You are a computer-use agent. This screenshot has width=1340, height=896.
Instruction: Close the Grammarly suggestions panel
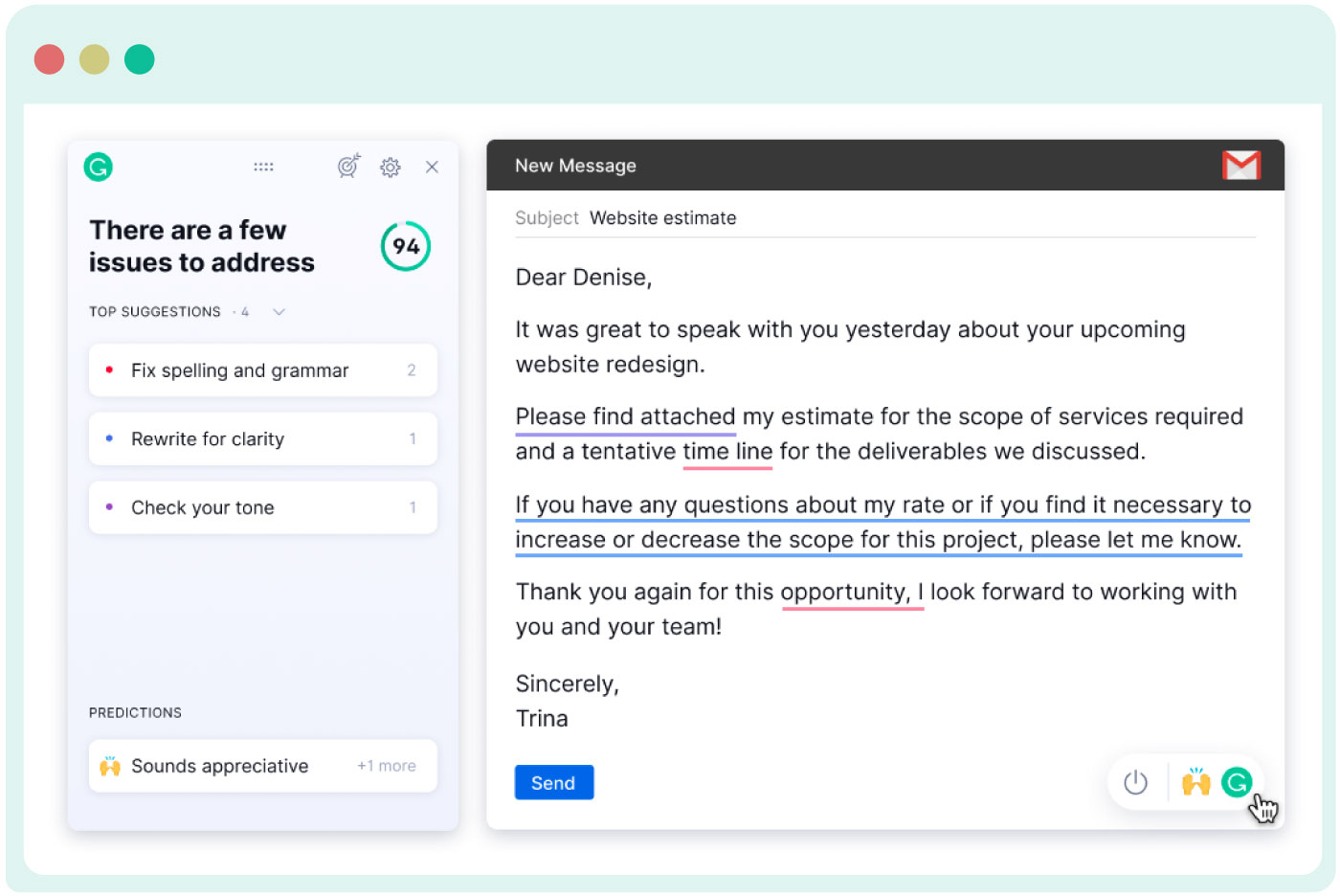tap(432, 168)
